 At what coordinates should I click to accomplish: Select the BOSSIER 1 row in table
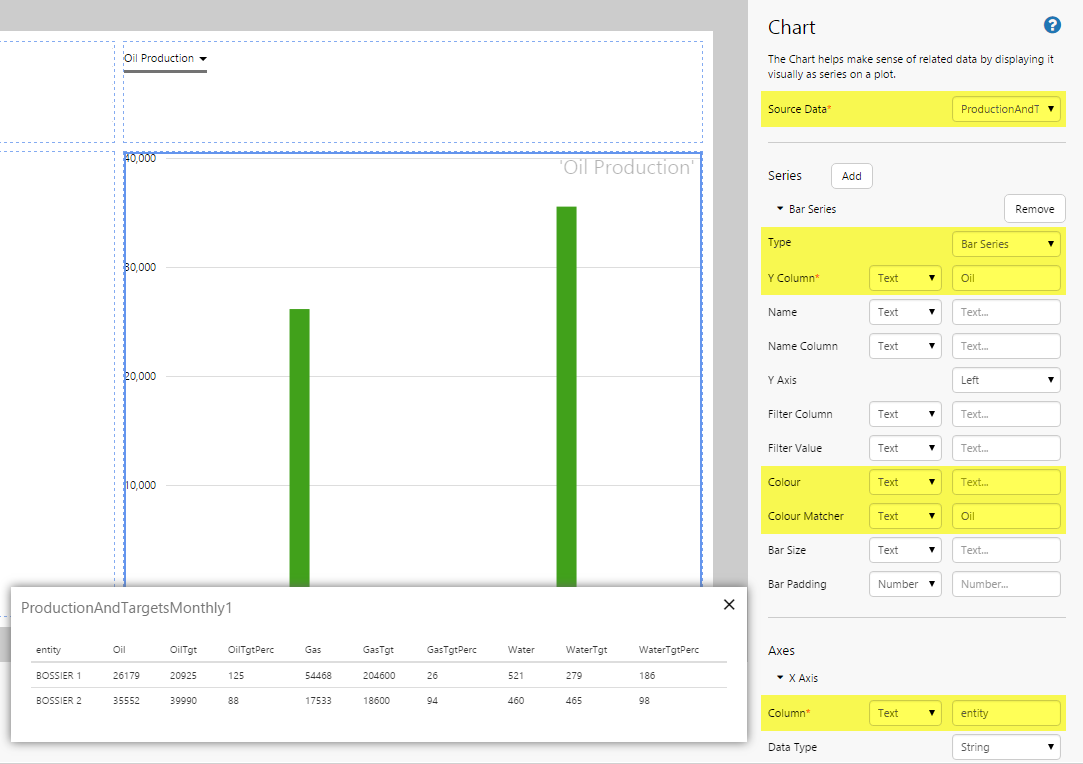point(378,675)
